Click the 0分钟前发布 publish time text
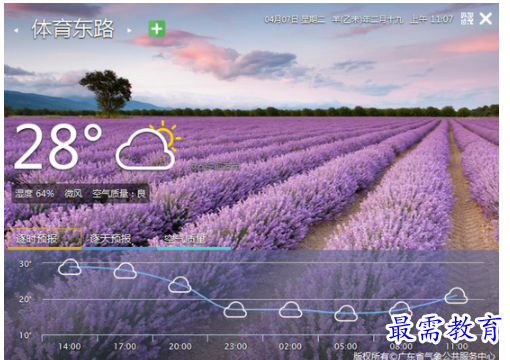This screenshot has width=510, height=360. pyautogui.click(x=215, y=166)
